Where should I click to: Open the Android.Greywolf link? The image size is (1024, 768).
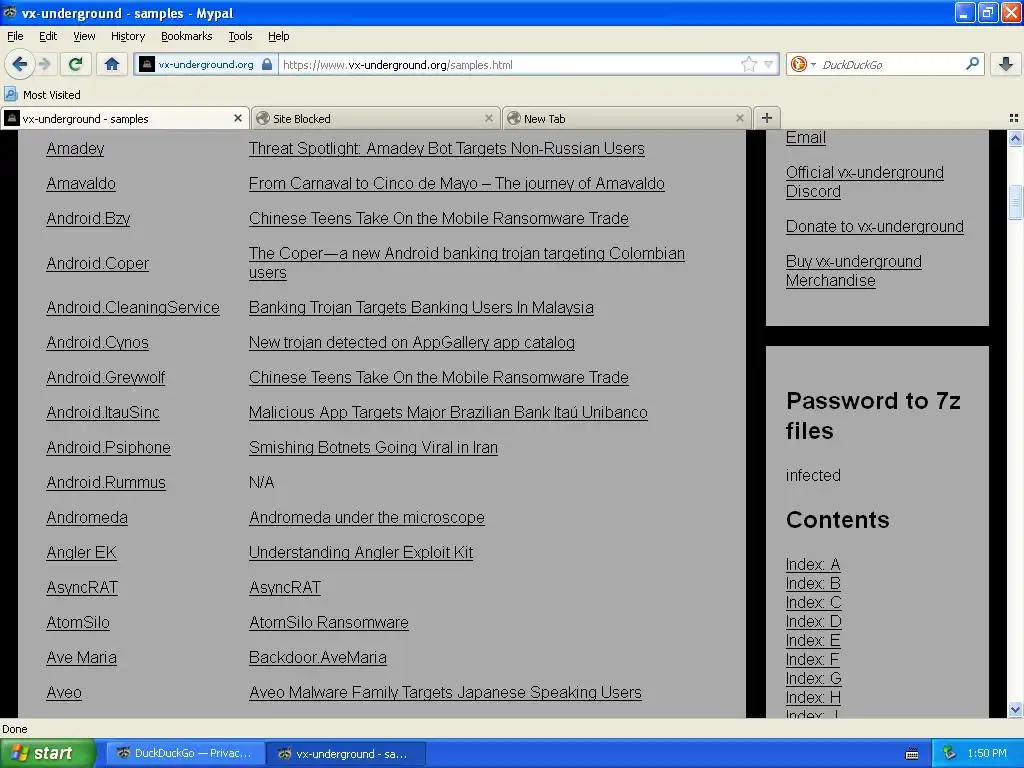[106, 377]
